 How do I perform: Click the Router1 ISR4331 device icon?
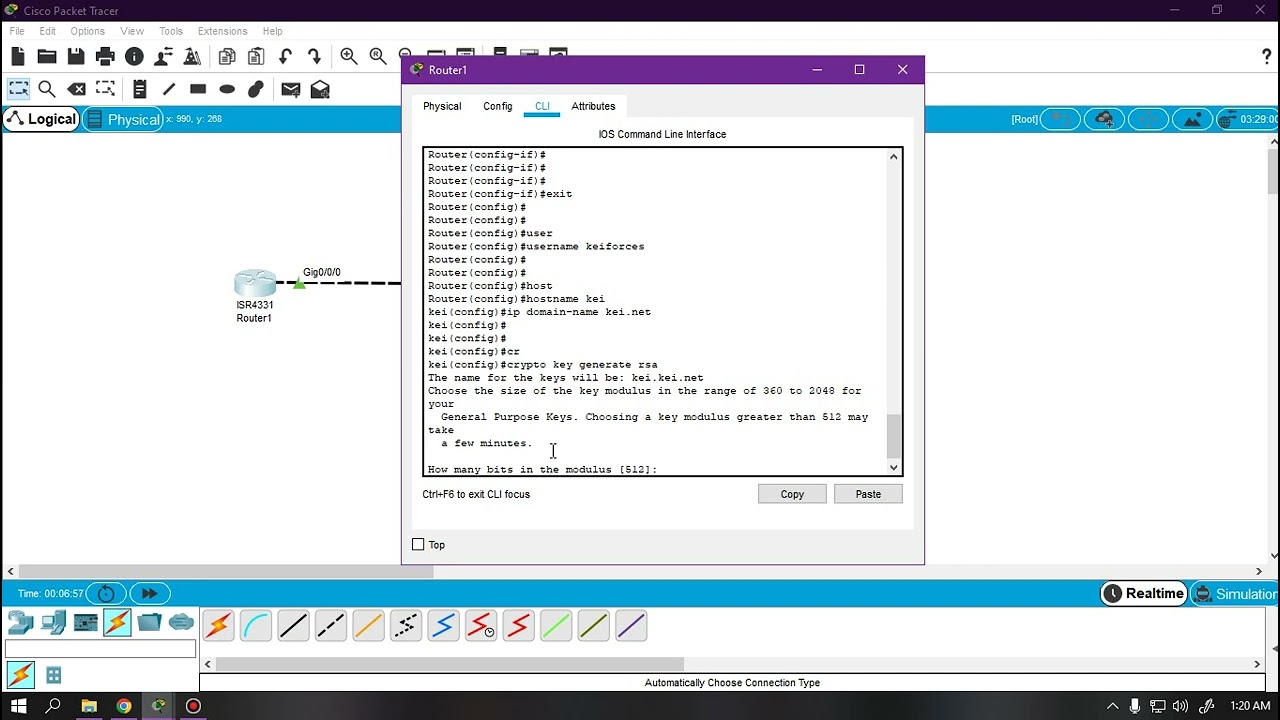[255, 283]
